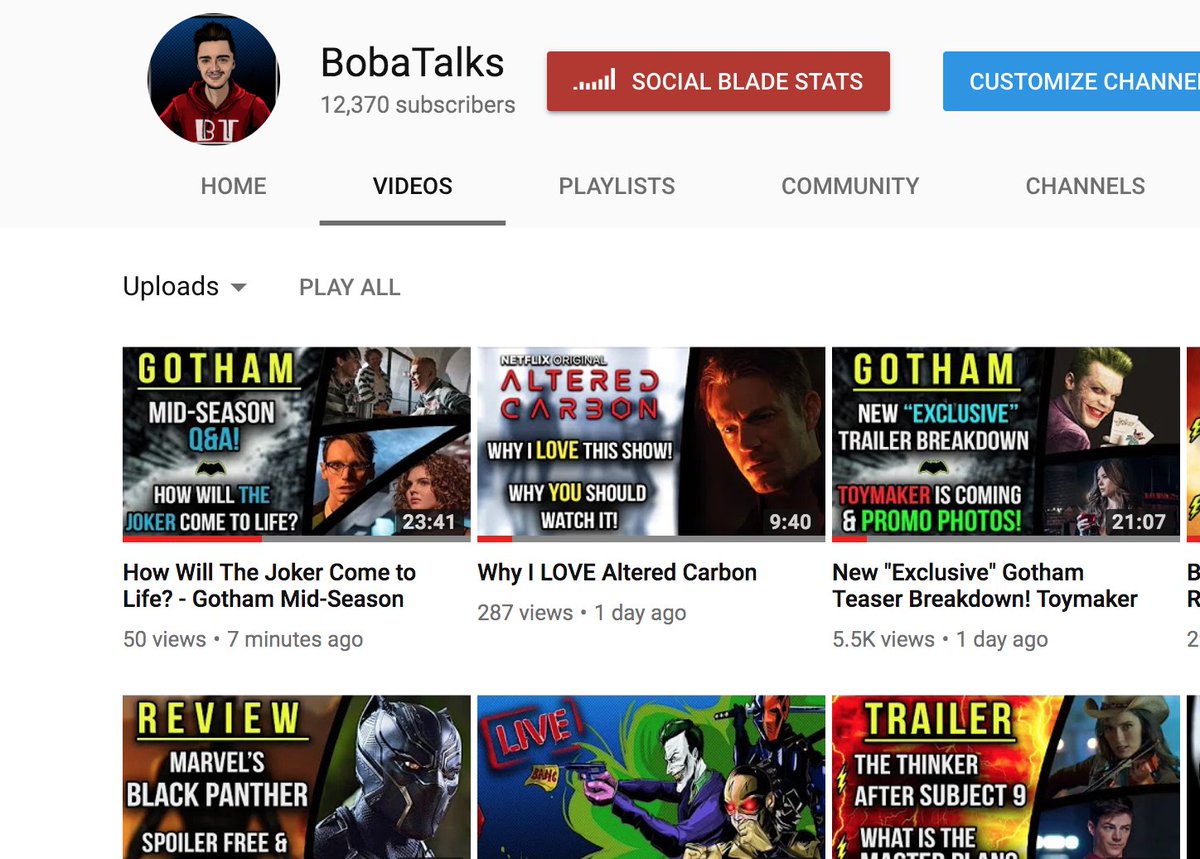Viewport: 1200px width, 859px height.
Task: Go to the Community tab
Action: (850, 186)
